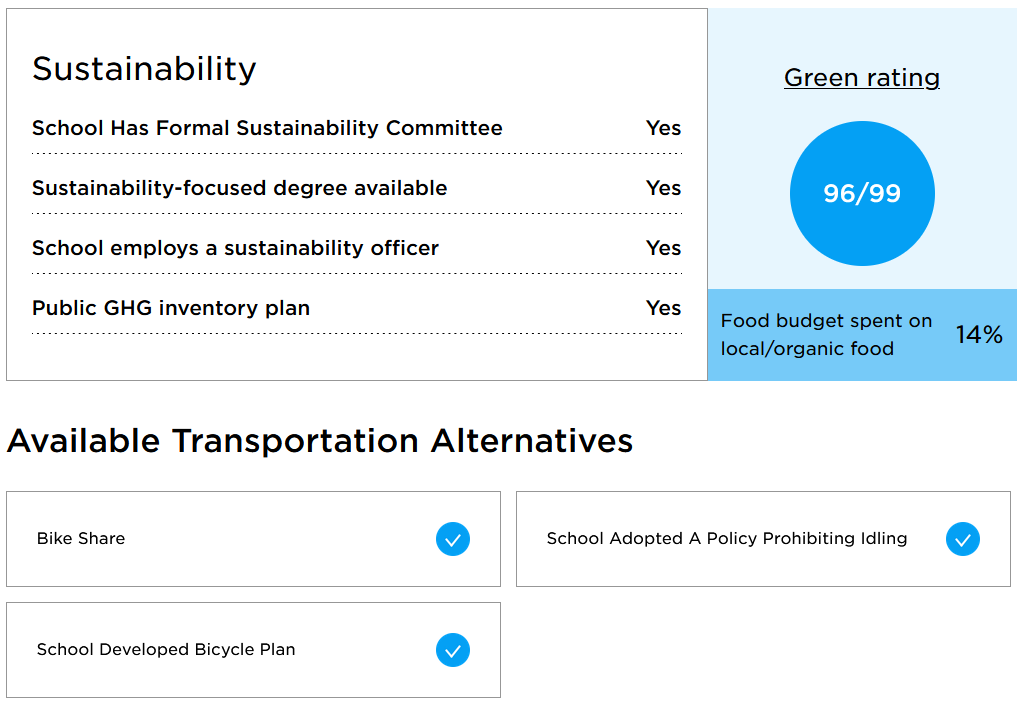Click the rating circle under Green rating
This screenshot has width=1020, height=703.
pos(862,193)
